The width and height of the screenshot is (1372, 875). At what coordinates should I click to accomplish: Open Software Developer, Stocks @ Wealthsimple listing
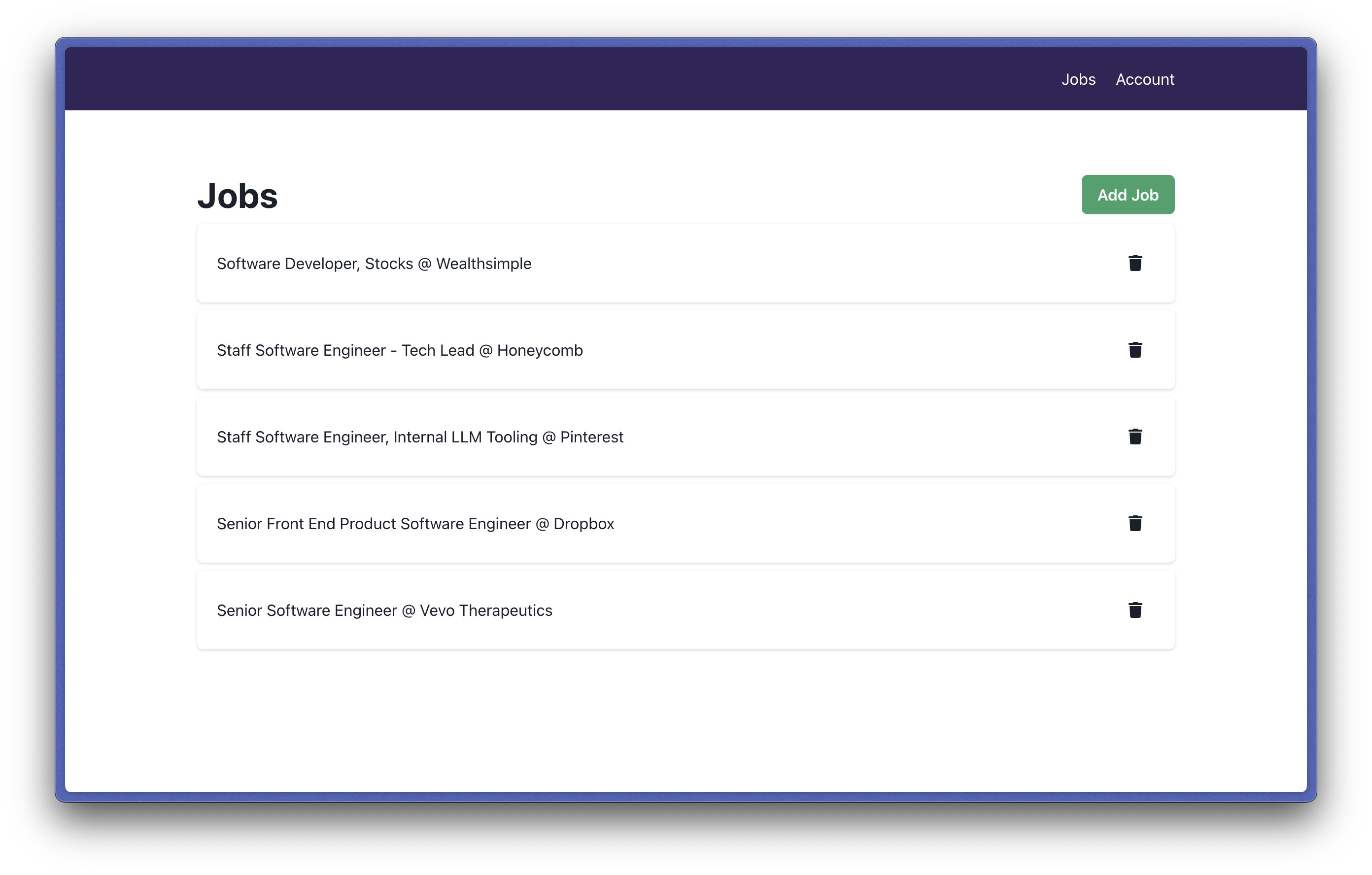click(x=374, y=264)
